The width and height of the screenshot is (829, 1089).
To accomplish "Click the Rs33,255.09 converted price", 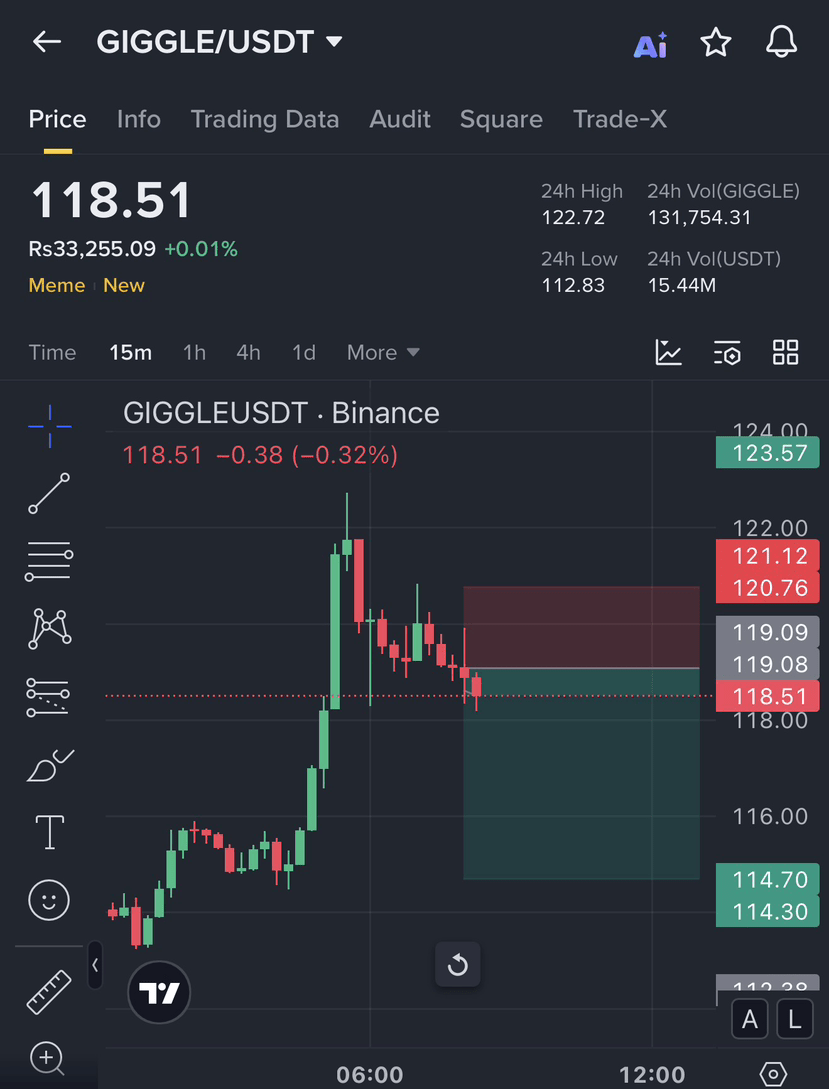I will [x=92, y=249].
